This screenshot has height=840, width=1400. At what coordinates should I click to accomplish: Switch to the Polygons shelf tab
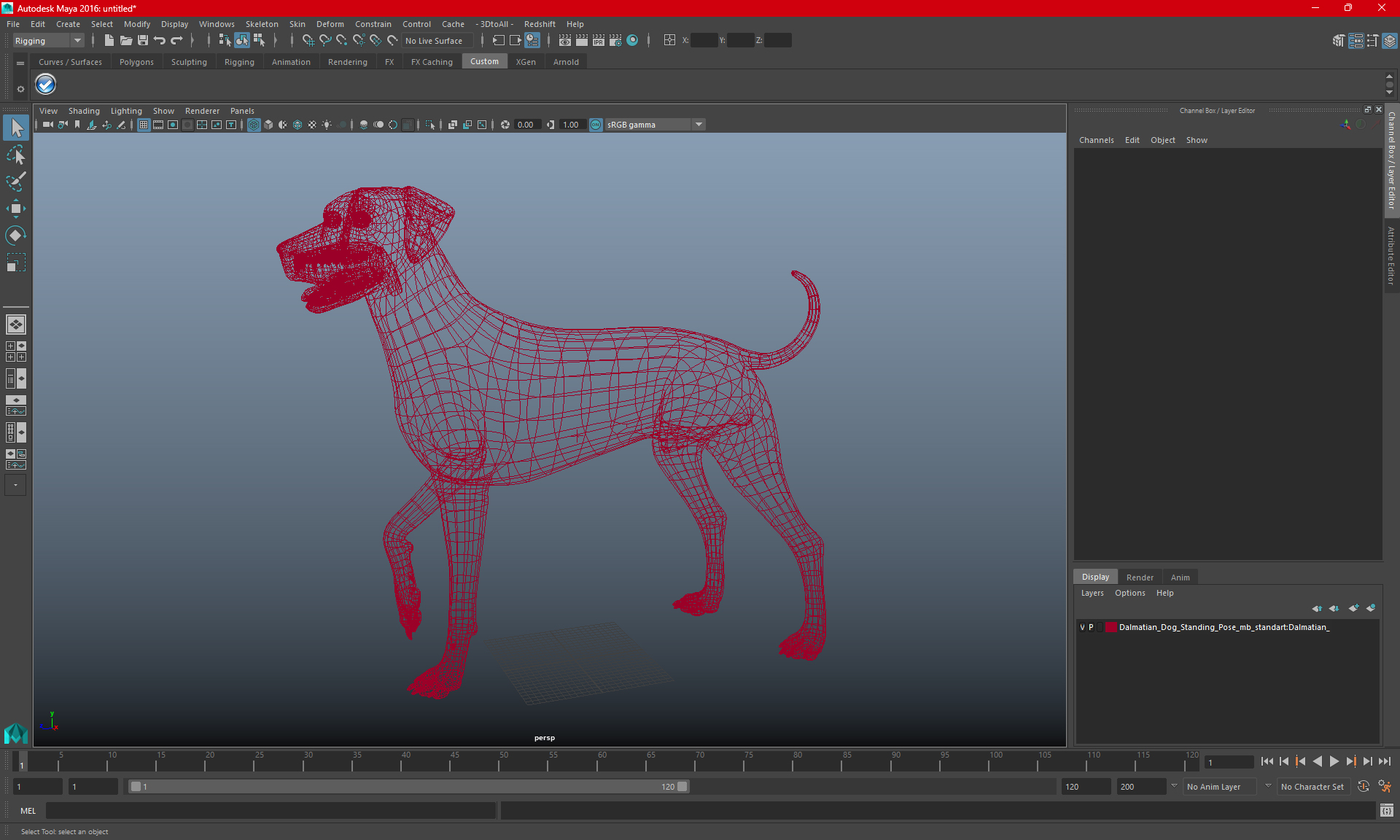tap(136, 62)
